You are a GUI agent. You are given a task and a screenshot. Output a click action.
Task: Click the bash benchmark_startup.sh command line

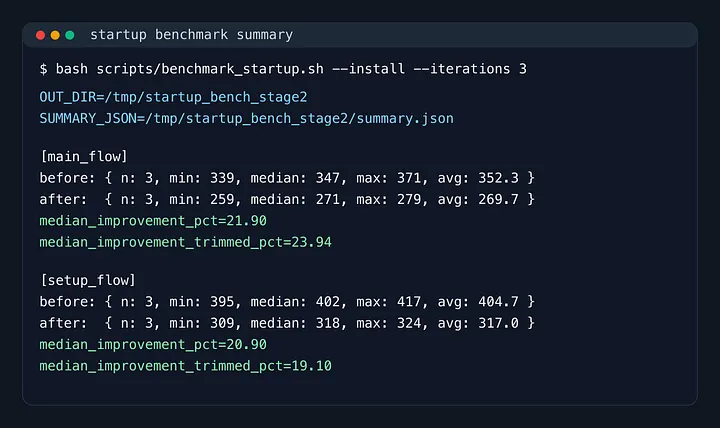click(x=283, y=69)
